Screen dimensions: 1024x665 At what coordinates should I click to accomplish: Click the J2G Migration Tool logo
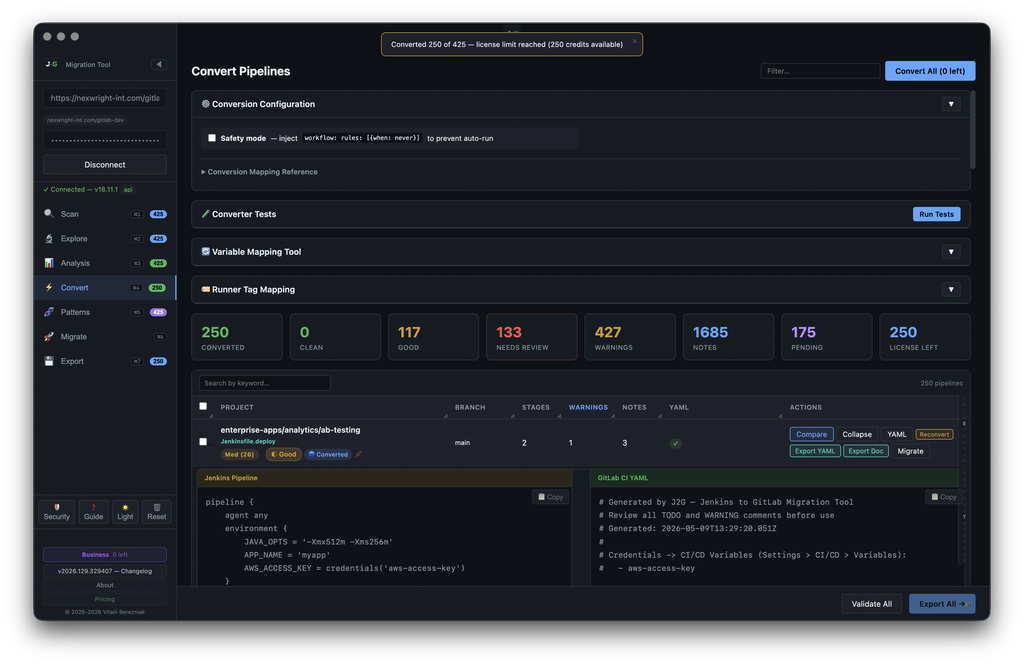click(52, 64)
